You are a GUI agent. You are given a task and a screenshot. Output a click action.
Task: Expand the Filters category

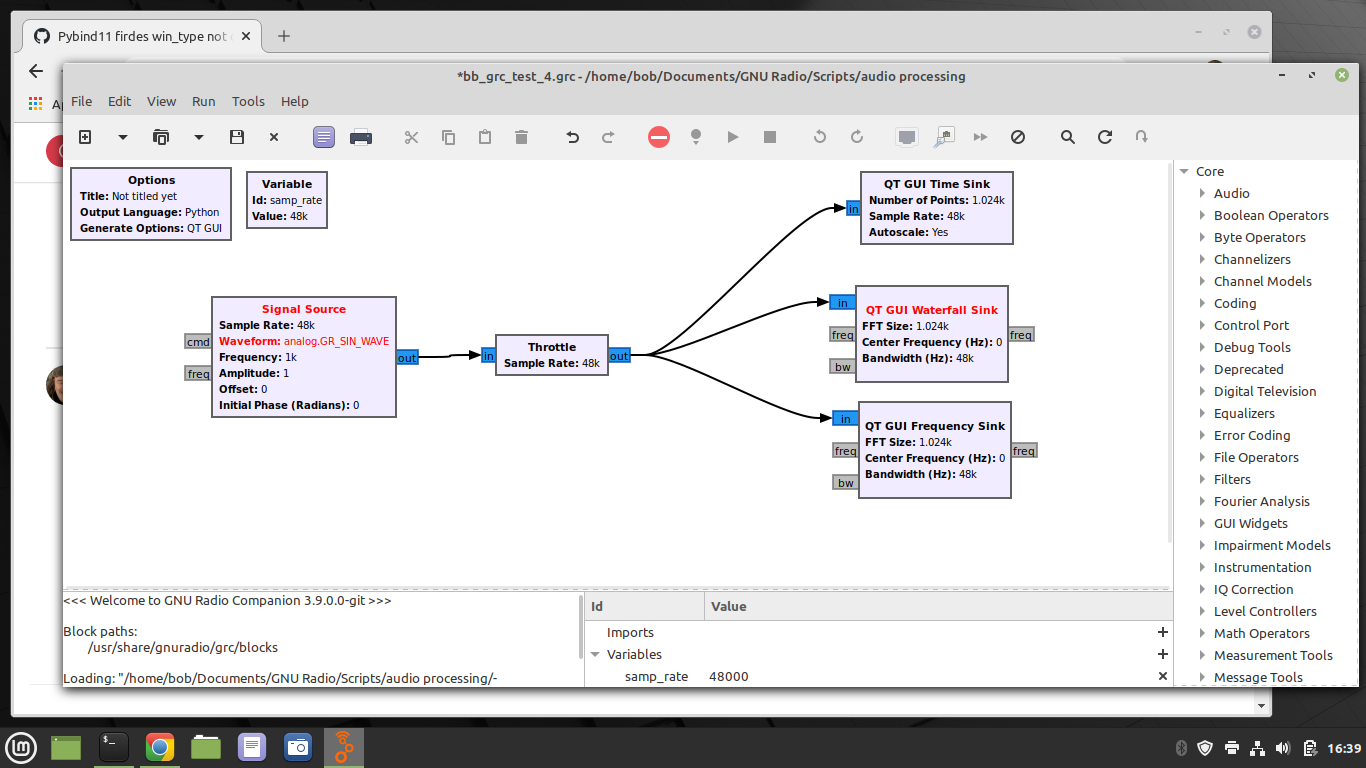pos(1203,480)
